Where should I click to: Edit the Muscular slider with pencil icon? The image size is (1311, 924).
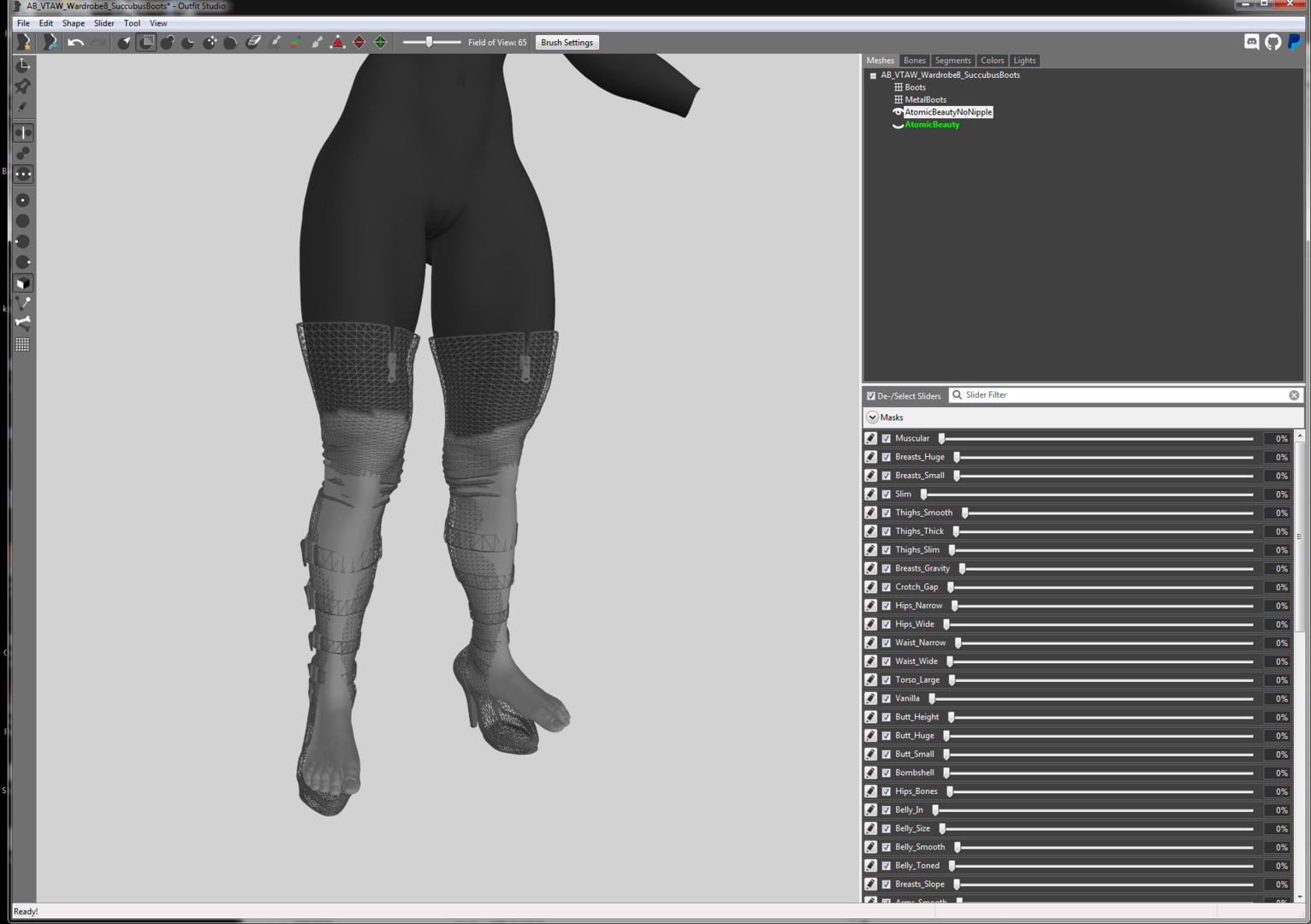(x=871, y=438)
